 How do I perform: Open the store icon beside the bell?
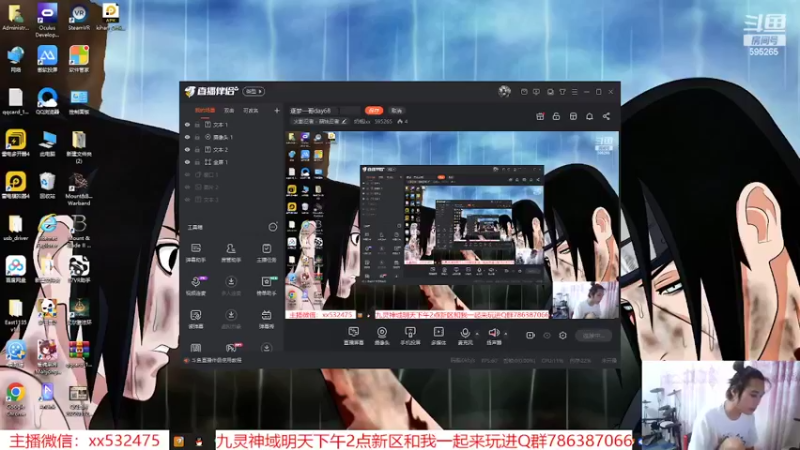click(x=573, y=116)
